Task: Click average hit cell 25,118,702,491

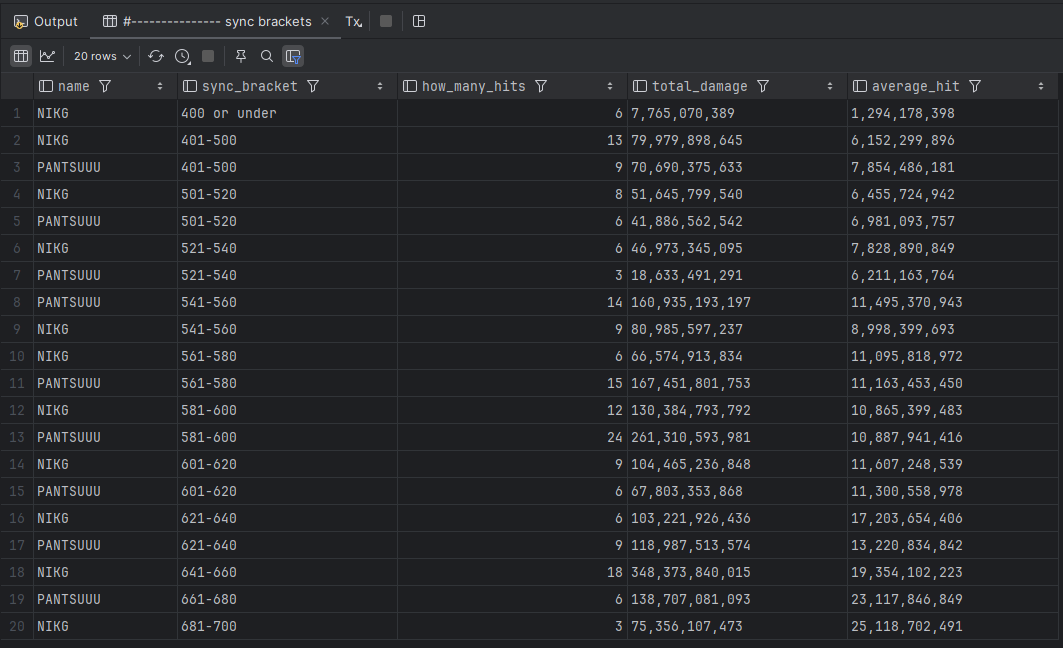Action: pos(952,626)
